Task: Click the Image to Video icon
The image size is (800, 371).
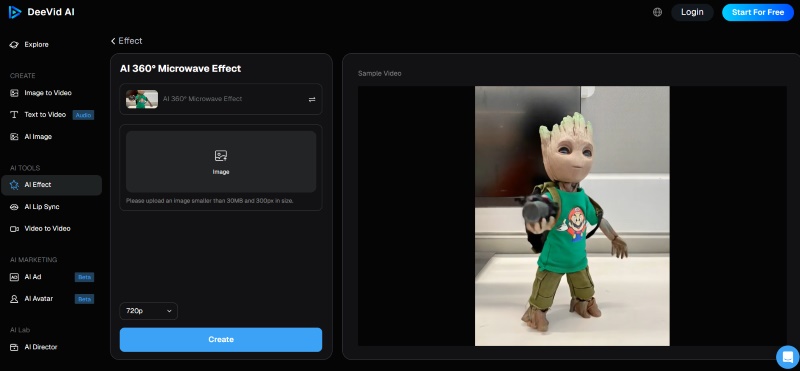Action: (x=14, y=93)
